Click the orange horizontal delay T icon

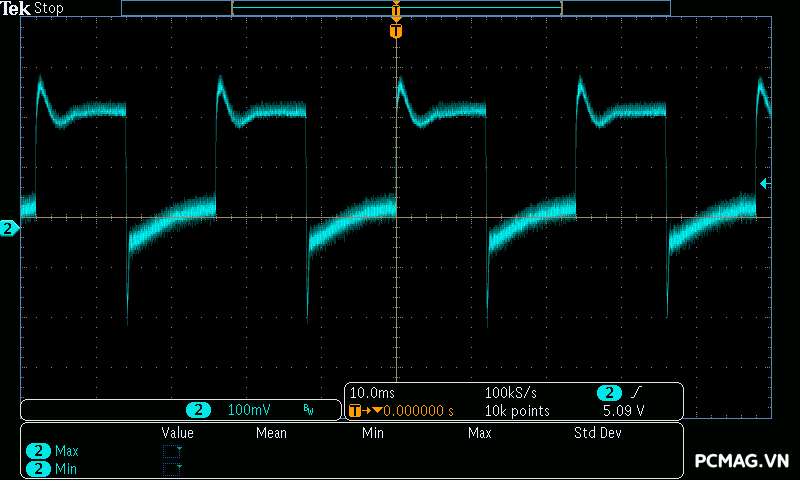(356, 410)
